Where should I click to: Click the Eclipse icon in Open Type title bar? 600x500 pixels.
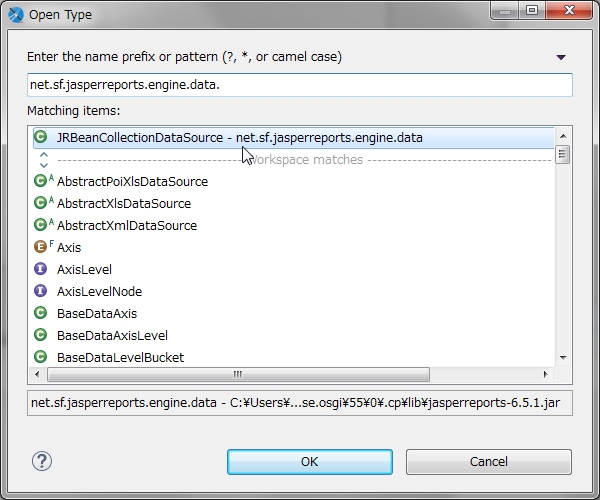click(16, 15)
